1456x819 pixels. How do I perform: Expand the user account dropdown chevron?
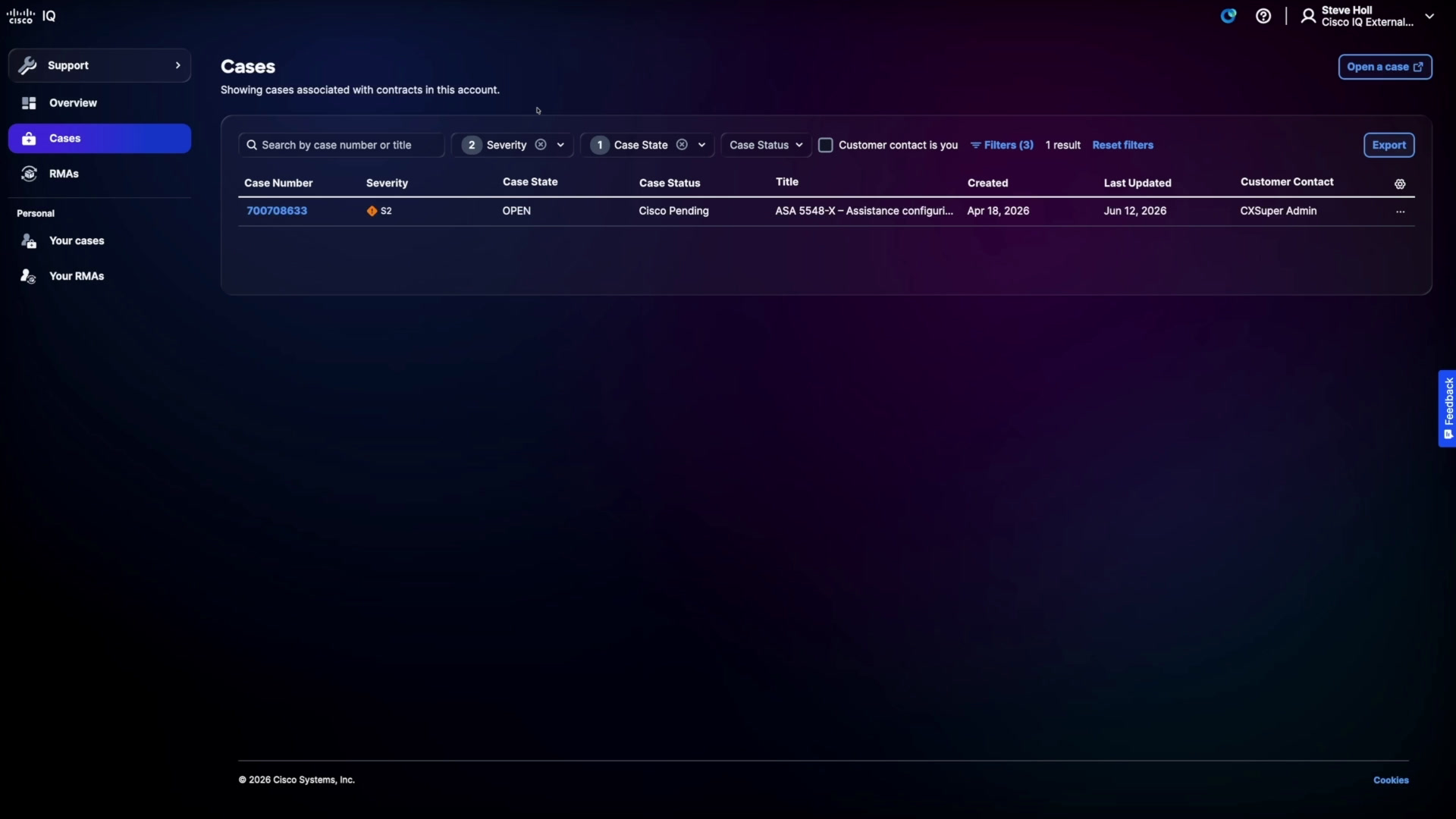1429,16
